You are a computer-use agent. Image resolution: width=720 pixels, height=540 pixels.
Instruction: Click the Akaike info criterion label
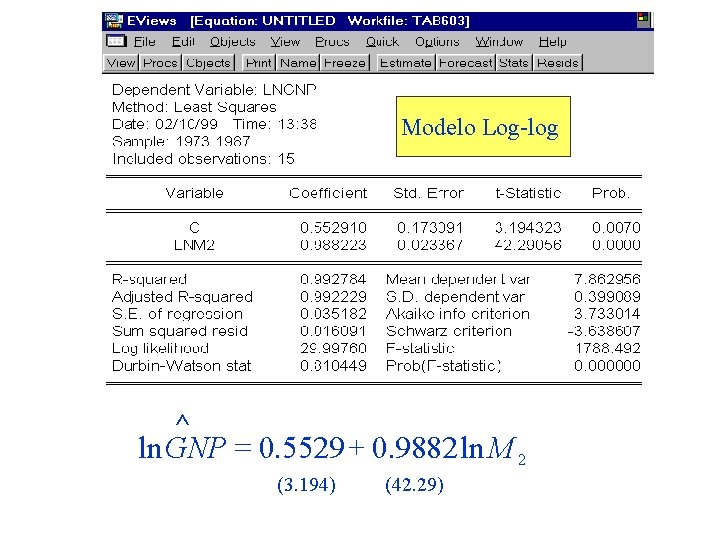[458, 314]
